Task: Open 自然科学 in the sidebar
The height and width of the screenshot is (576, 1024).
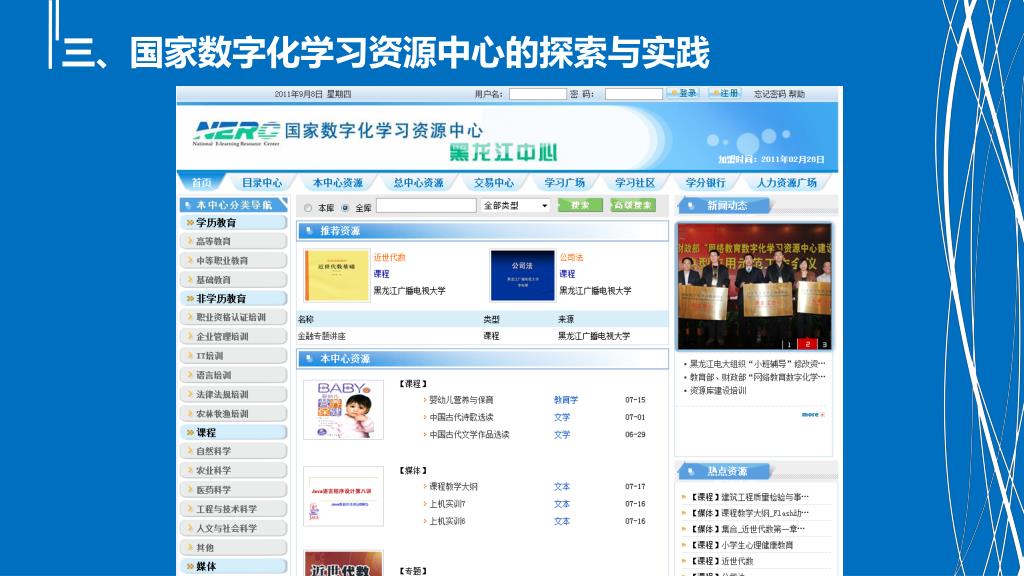Action: coord(234,451)
